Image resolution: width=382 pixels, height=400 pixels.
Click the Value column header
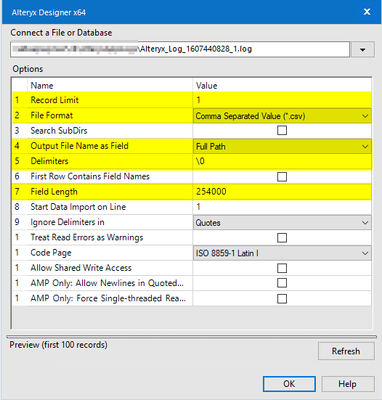click(x=206, y=86)
